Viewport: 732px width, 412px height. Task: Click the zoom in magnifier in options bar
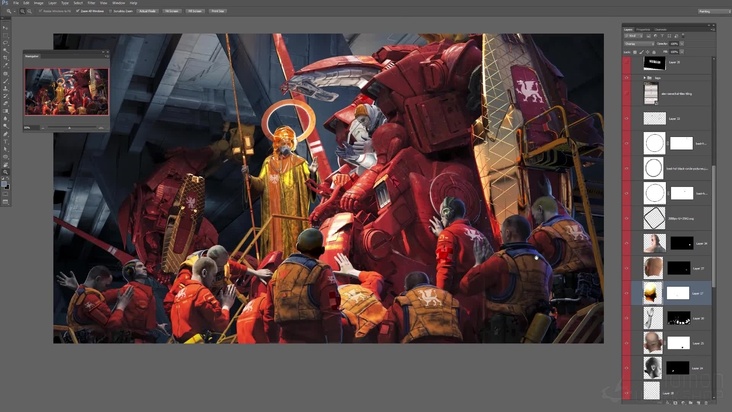click(22, 11)
